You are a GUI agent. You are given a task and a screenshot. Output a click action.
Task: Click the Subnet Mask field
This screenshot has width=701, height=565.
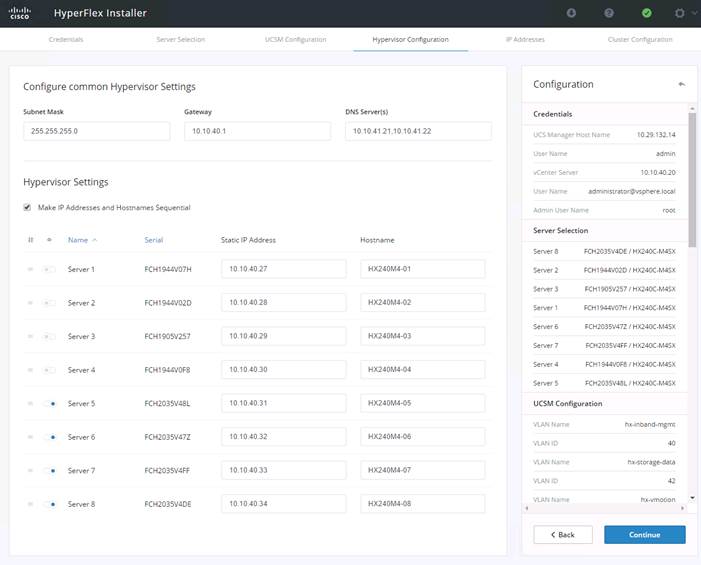click(x=97, y=131)
